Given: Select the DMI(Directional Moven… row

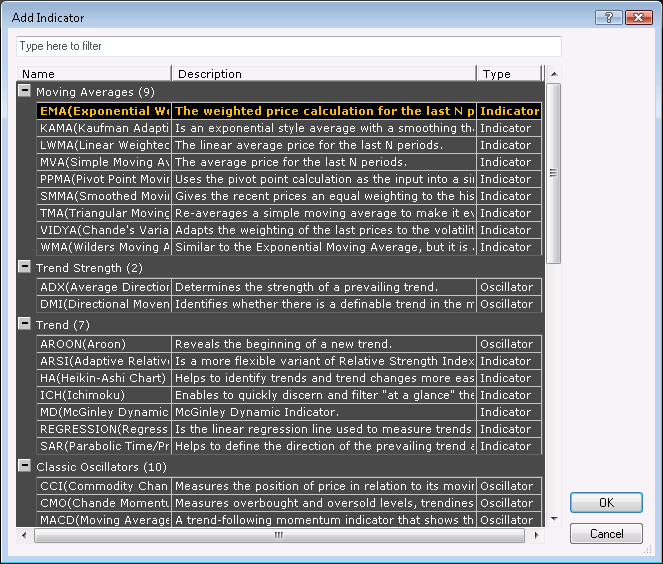Looking at the screenshot, I should pyautogui.click(x=289, y=304).
